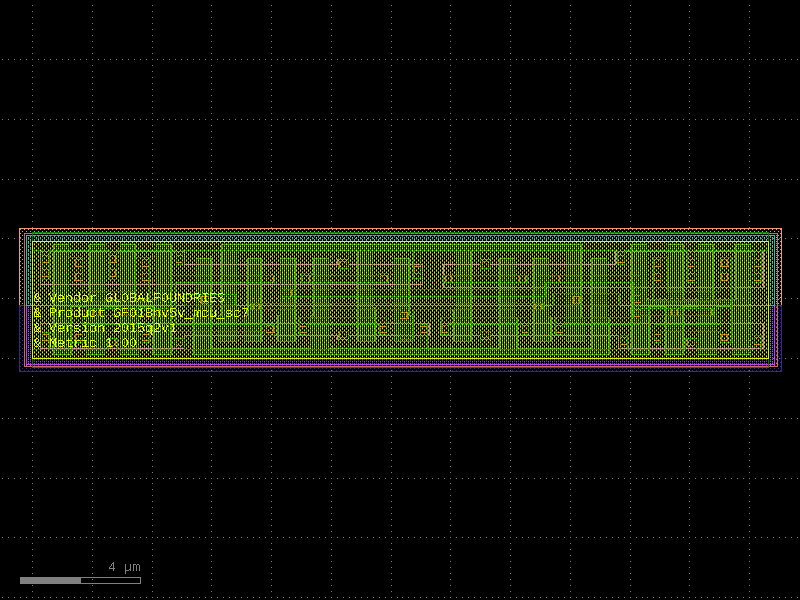This screenshot has height=600, width=800.
Task: Select the '& Product GF018hv5v_mcu_sc7' label
Action: pos(141,313)
